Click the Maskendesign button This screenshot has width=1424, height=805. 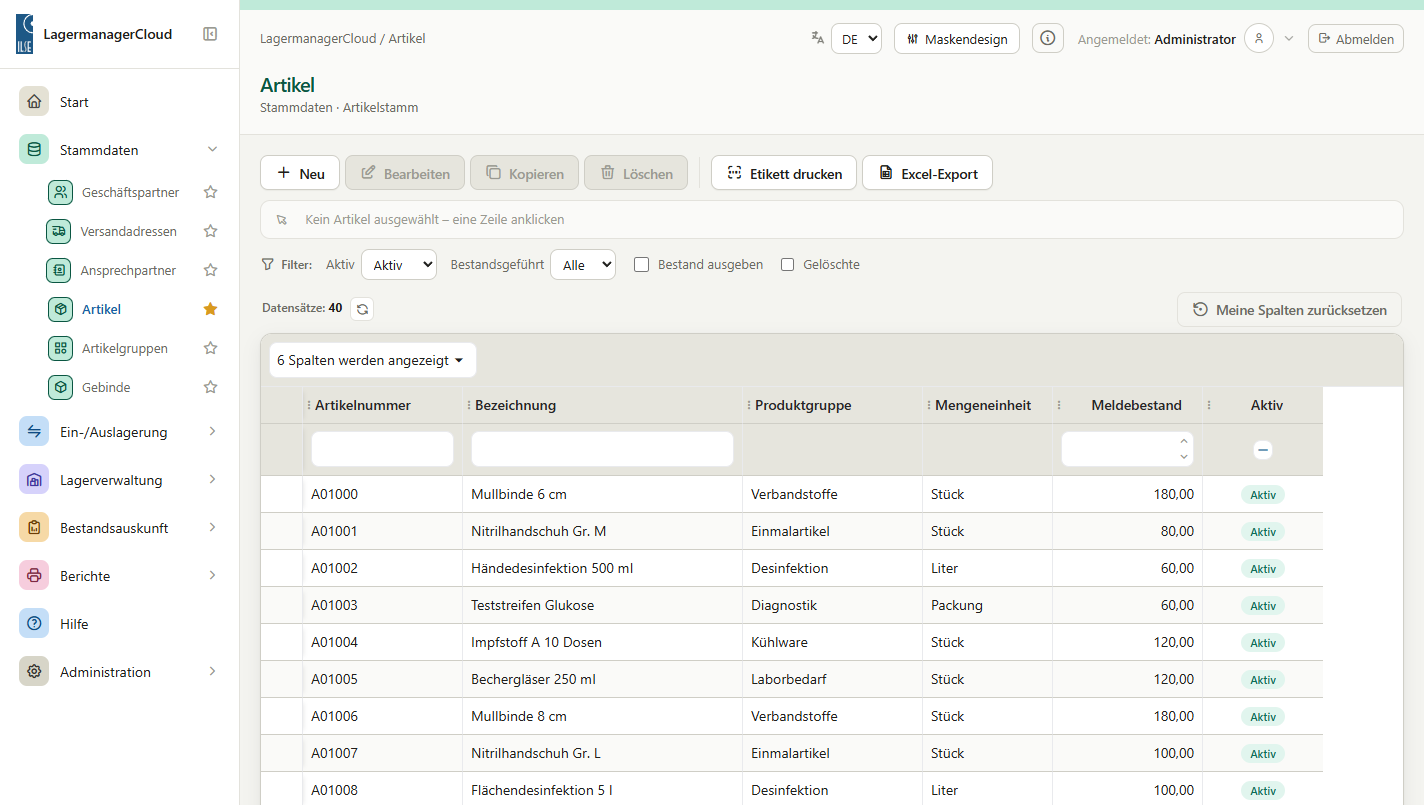(x=957, y=39)
